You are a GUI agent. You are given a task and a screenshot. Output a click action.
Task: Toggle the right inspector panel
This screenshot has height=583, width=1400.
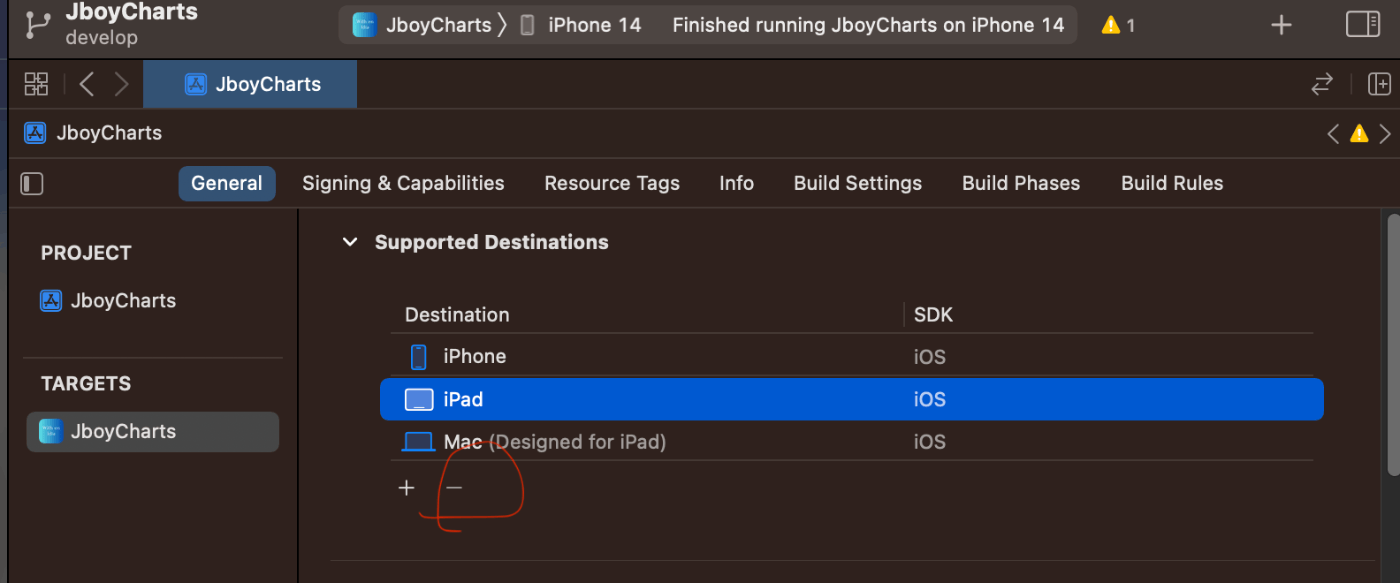[x=1363, y=24]
